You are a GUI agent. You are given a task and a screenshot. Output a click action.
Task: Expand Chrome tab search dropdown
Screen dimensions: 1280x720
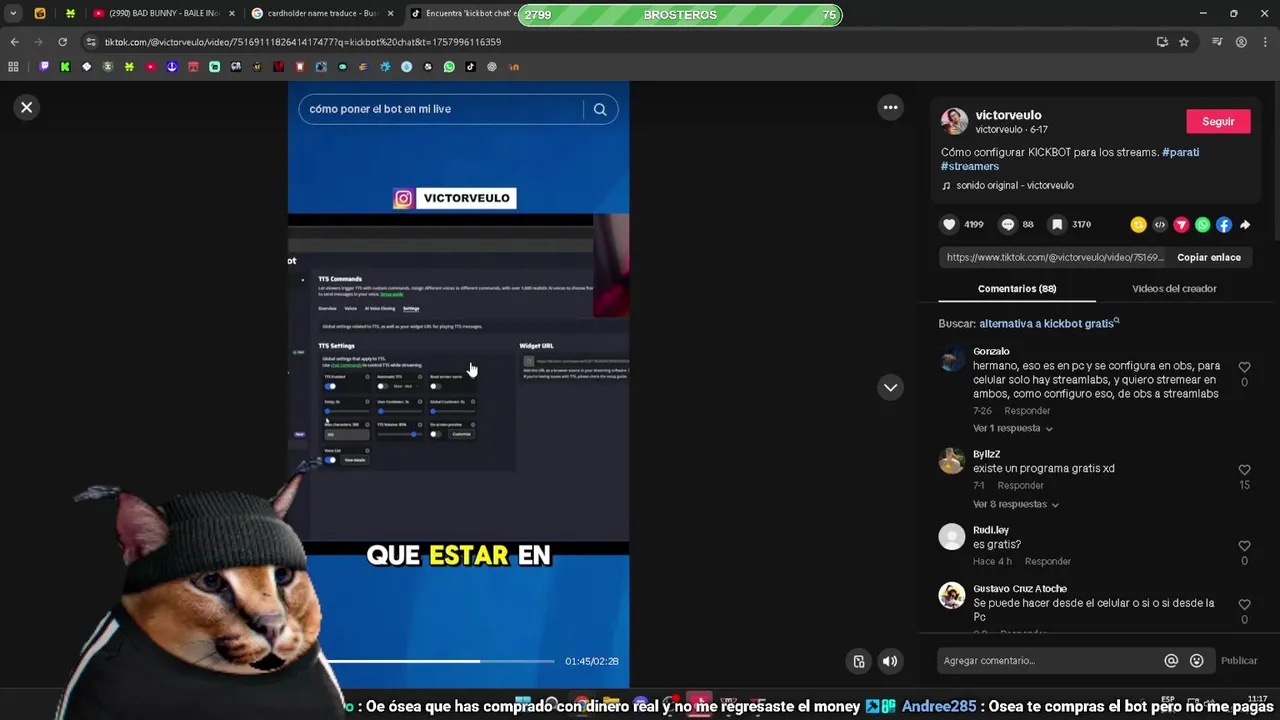pyautogui.click(x=13, y=13)
